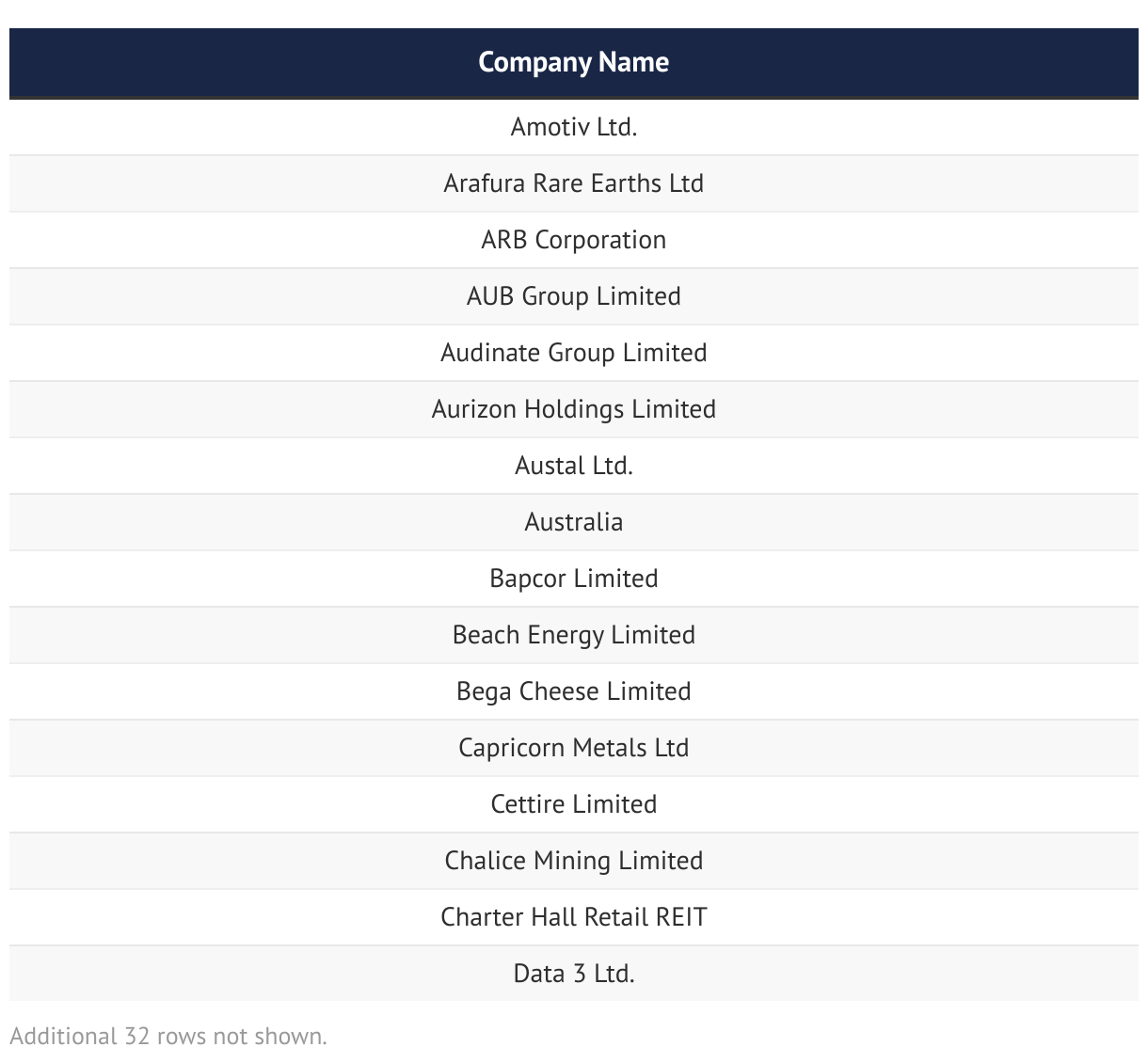The image size is (1148, 1063).
Task: Choose the Bega Cheese Limited entry
Action: (573, 691)
